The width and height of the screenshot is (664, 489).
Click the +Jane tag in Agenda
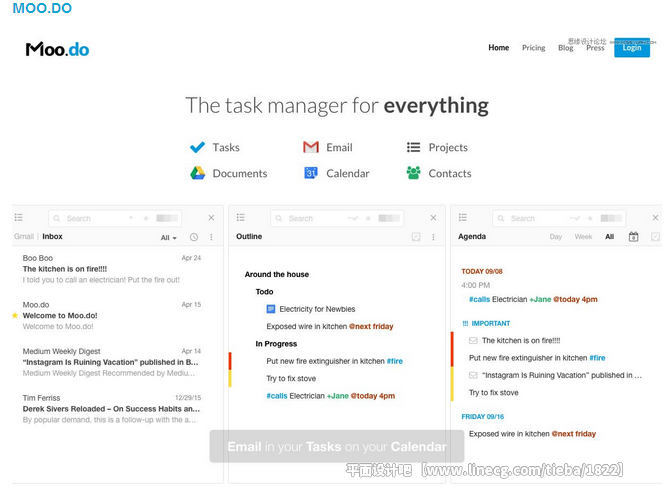coord(540,299)
